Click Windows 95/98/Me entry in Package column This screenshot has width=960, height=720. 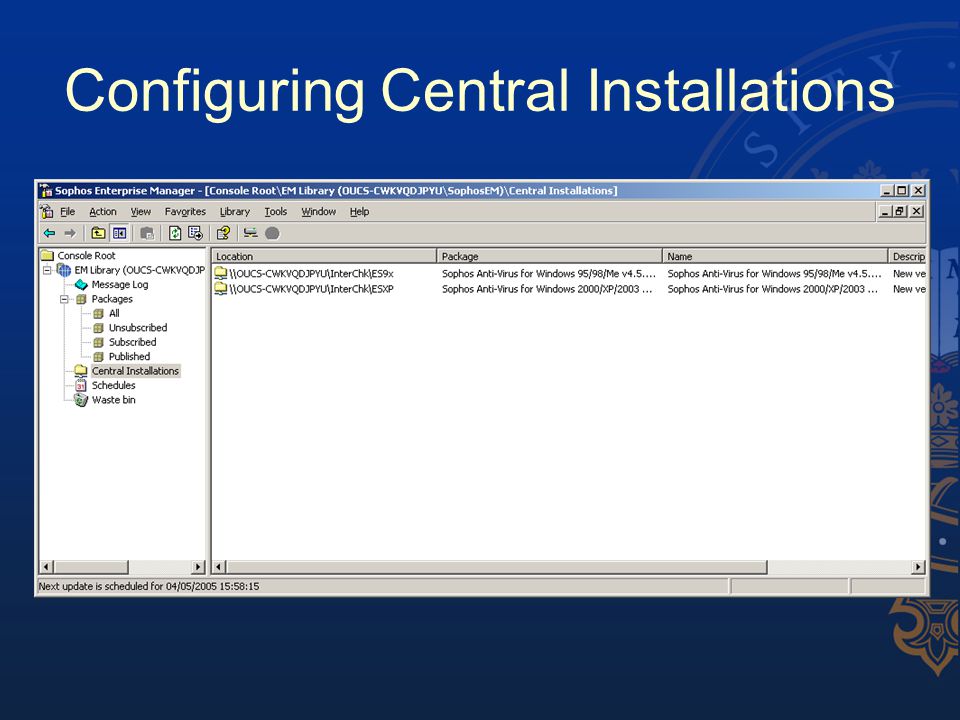pos(549,274)
